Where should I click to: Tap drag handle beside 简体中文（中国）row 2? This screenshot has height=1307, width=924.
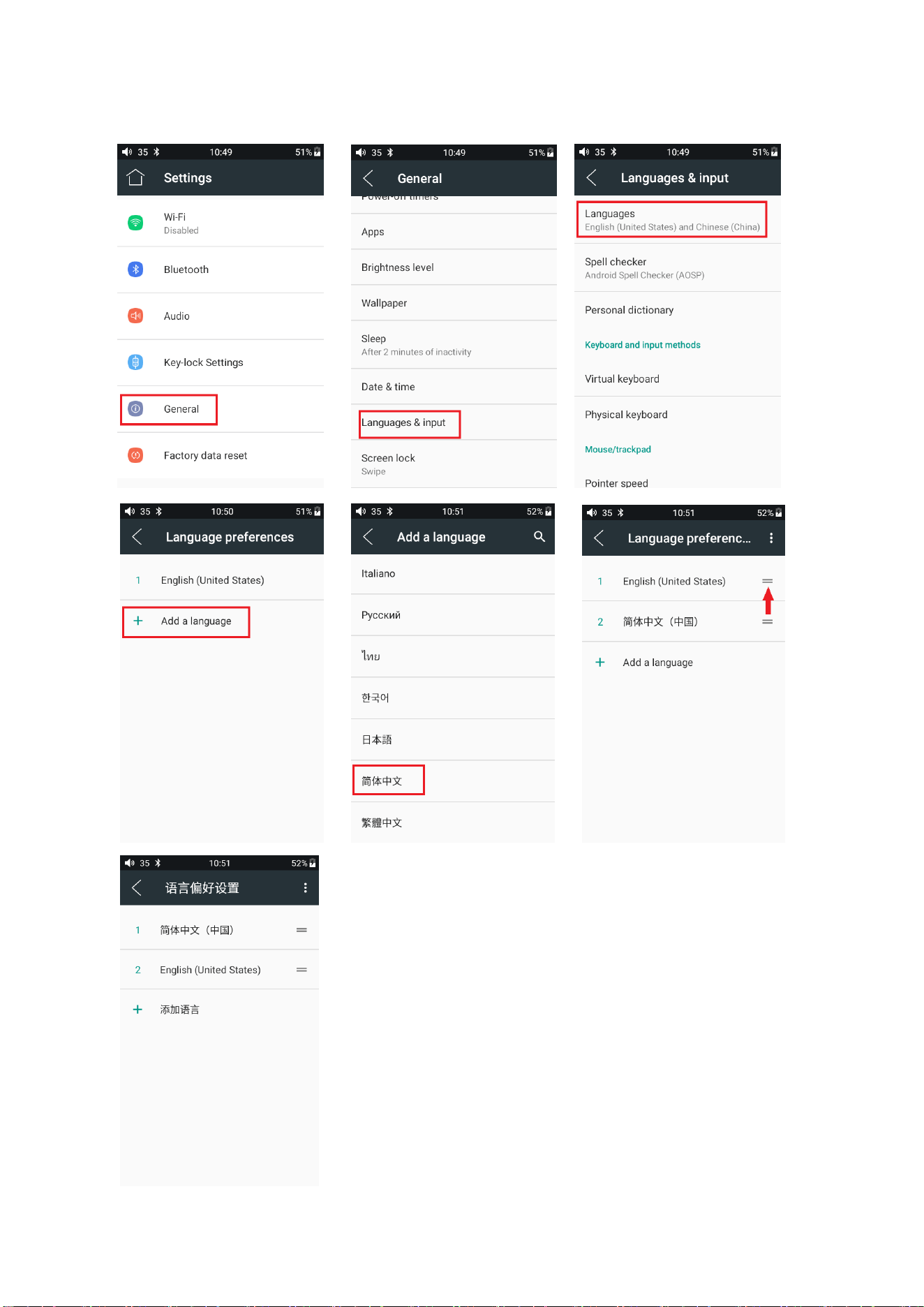coord(767,621)
